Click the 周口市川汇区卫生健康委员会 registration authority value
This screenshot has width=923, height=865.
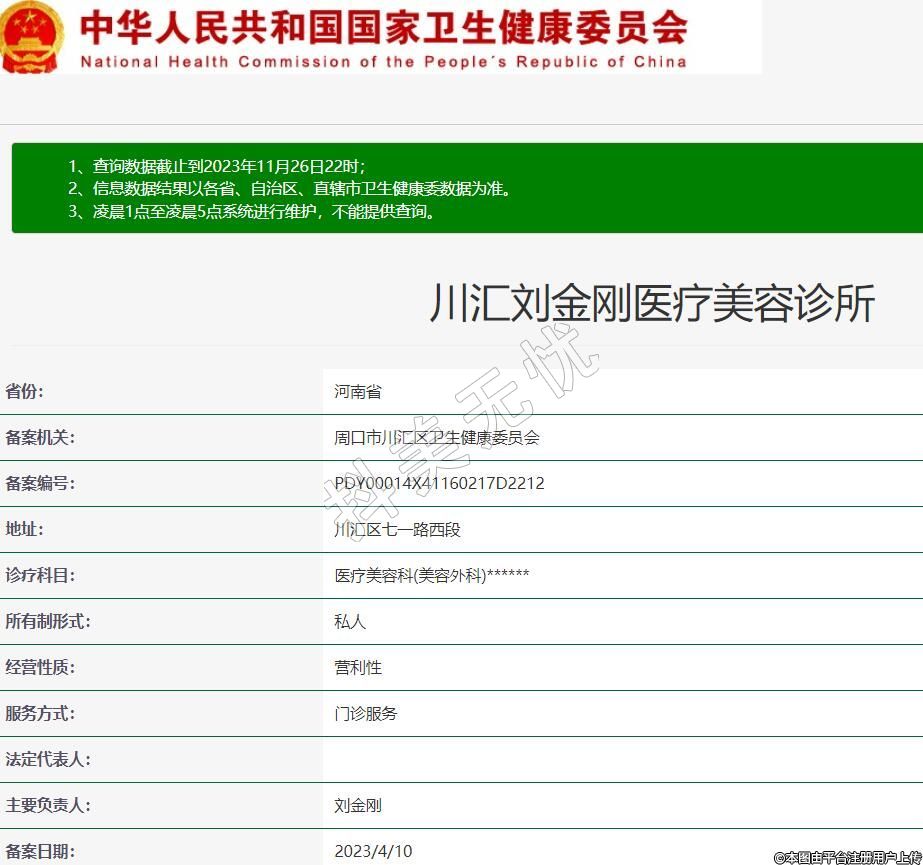point(437,437)
